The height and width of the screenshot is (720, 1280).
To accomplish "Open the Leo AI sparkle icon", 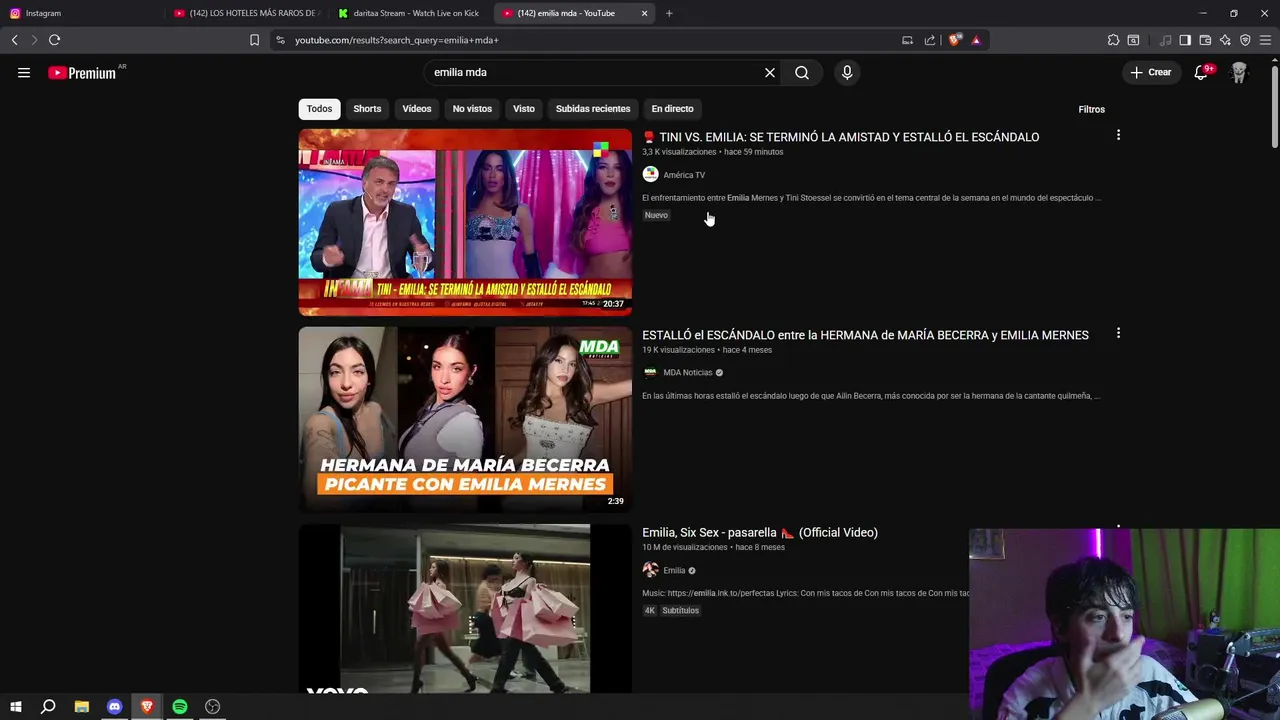I will click(x=1225, y=40).
